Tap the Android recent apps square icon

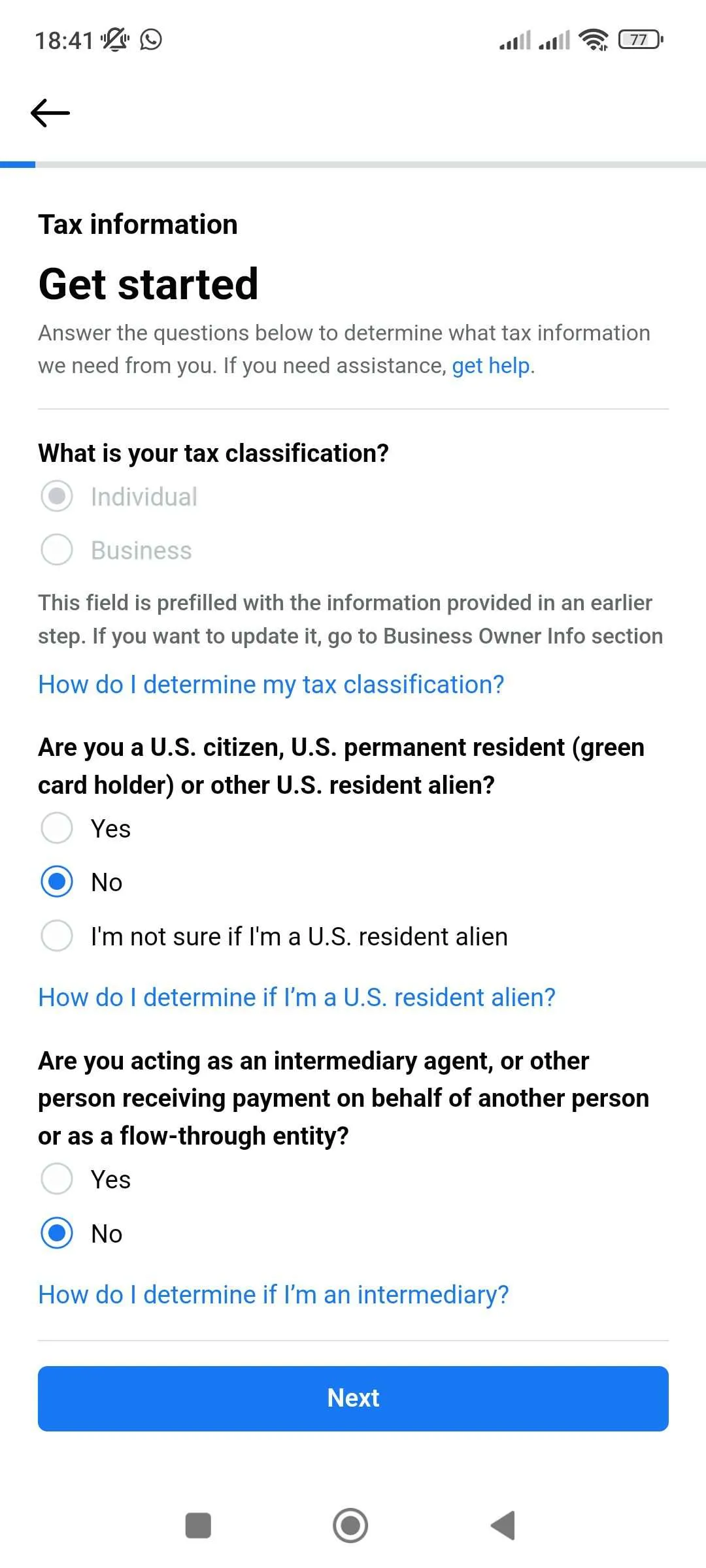tap(198, 1526)
